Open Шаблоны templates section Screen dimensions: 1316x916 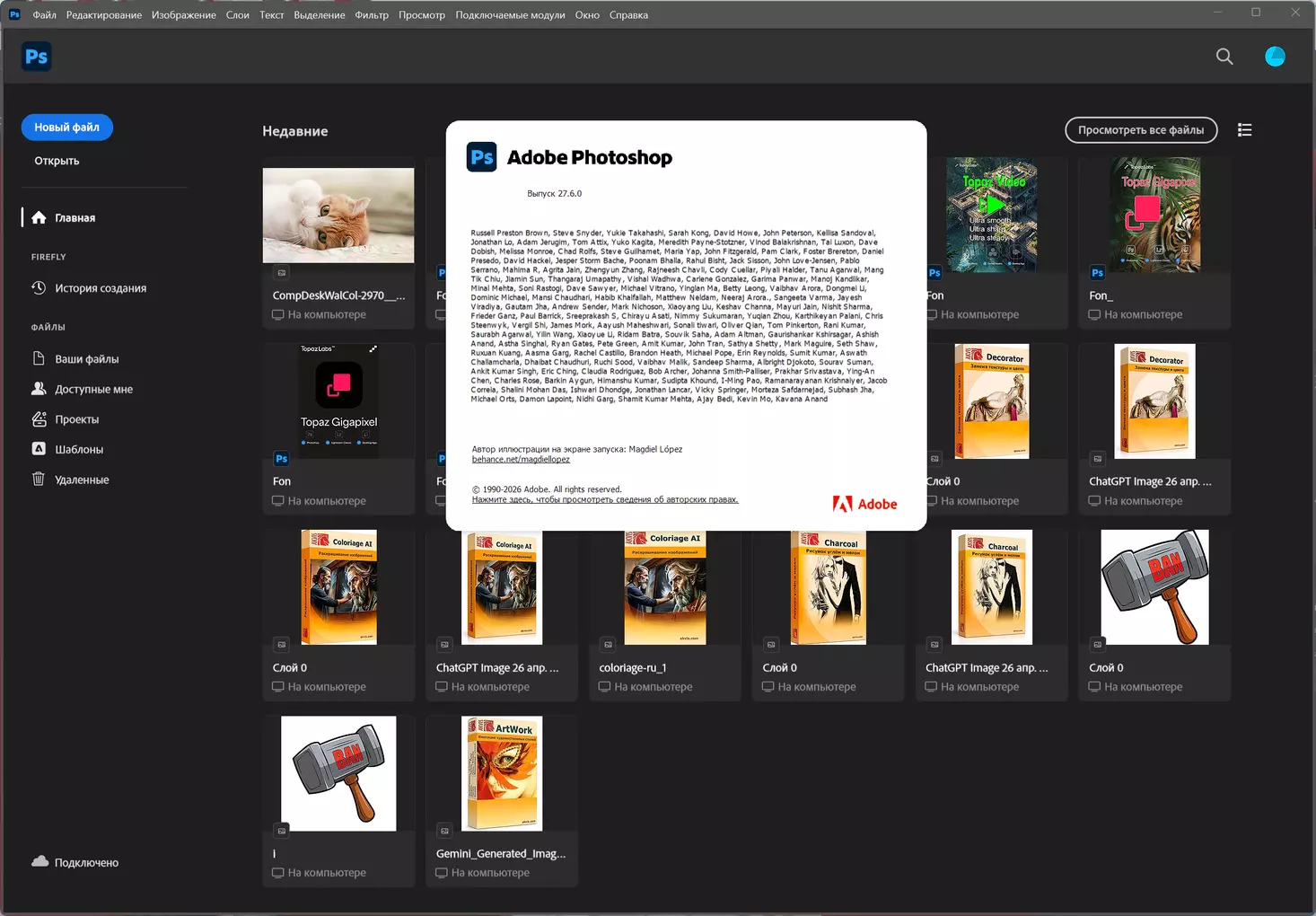(79, 450)
